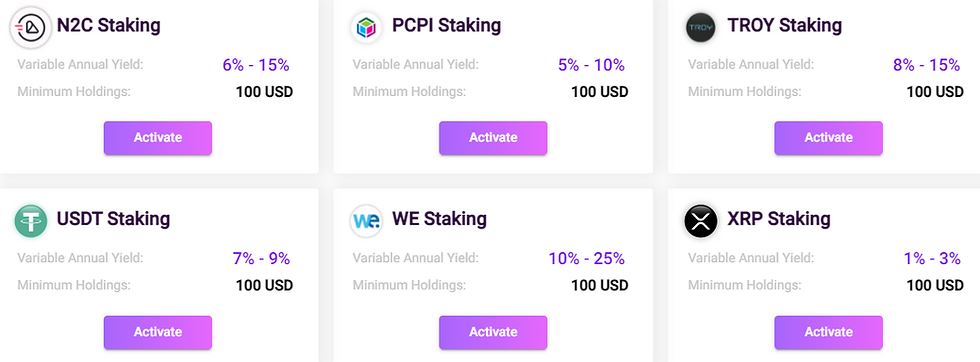
Task: Open the N2C Staking title
Action: (x=109, y=26)
